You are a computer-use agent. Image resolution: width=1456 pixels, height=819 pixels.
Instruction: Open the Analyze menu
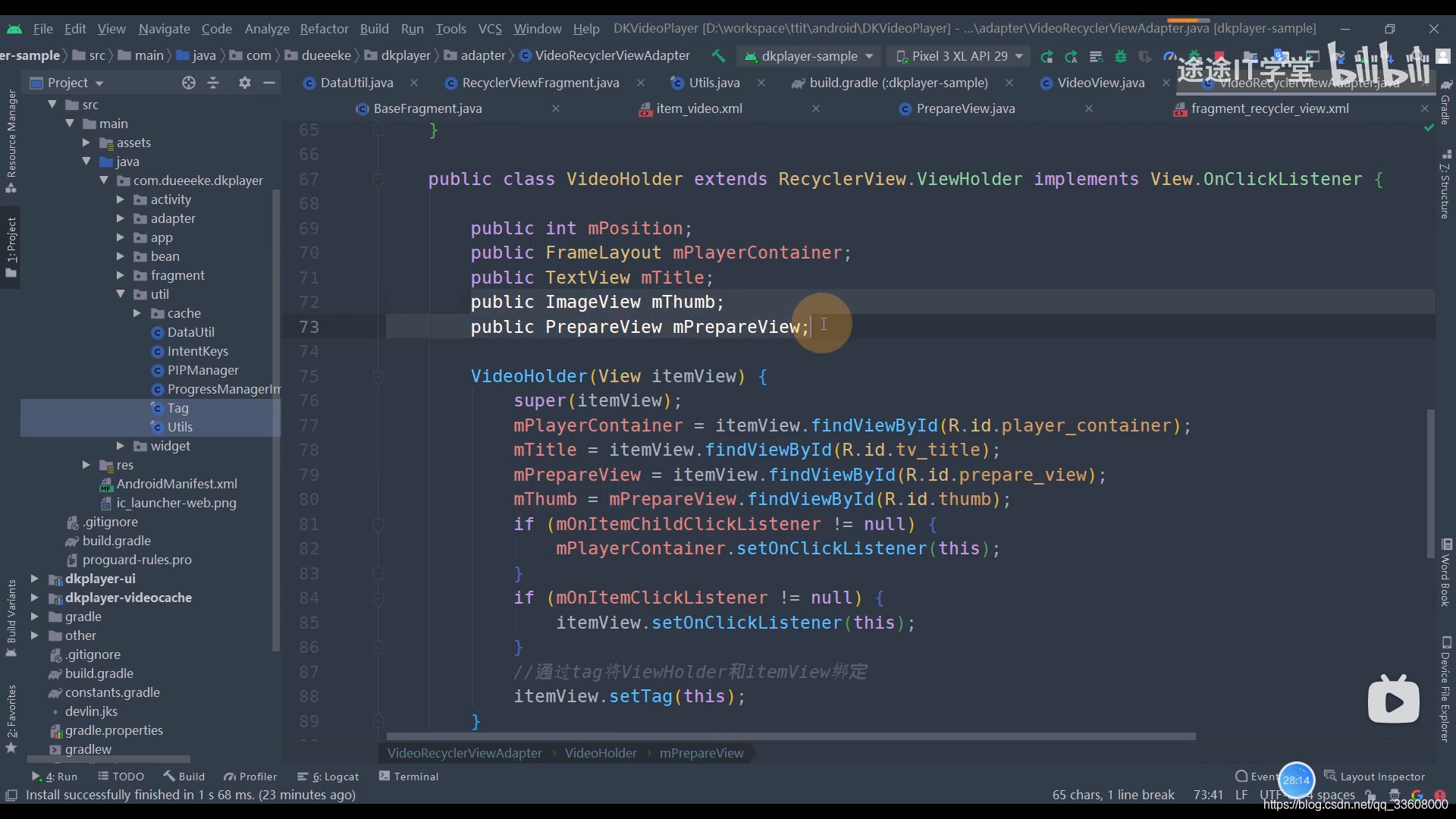click(x=267, y=29)
